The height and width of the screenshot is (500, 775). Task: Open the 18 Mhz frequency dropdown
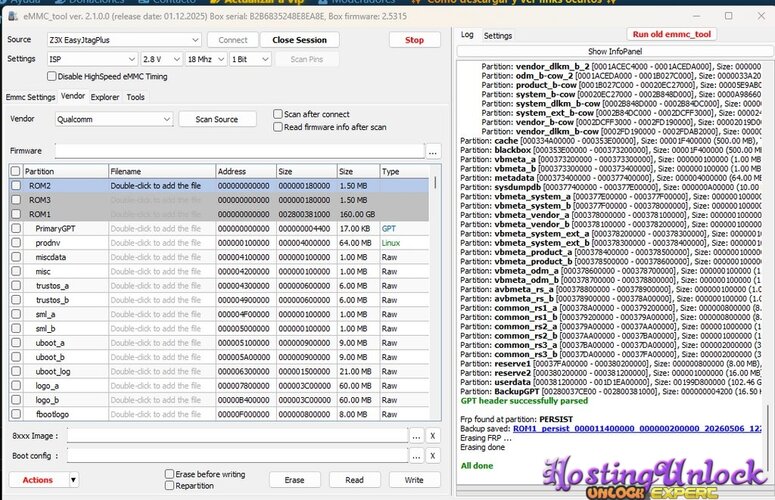(206, 59)
